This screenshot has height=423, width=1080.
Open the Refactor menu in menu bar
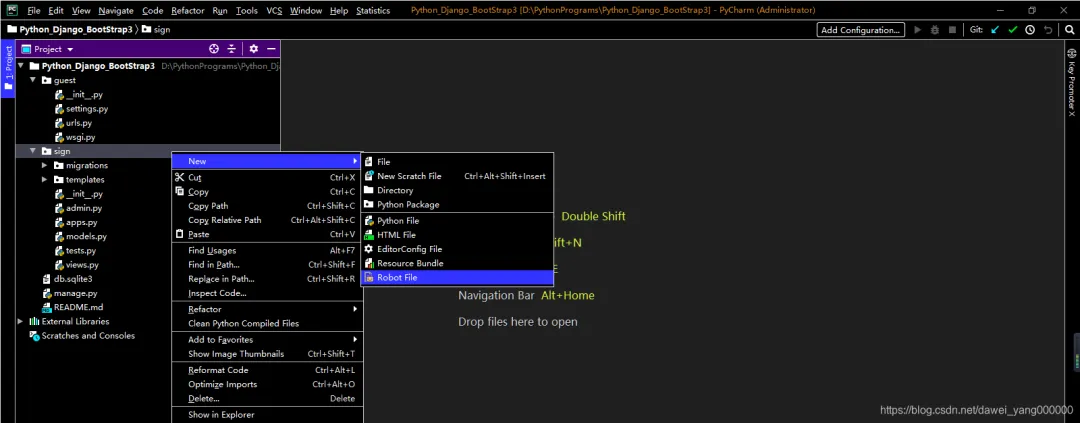coord(188,10)
